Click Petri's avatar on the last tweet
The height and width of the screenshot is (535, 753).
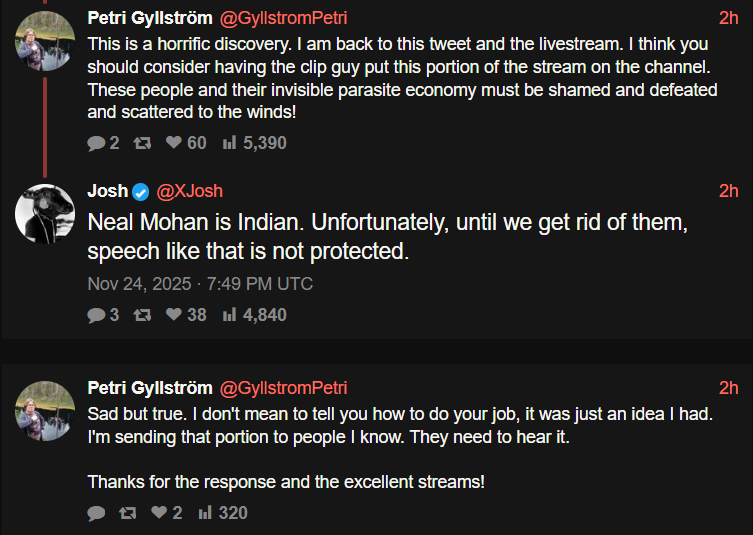(x=43, y=410)
